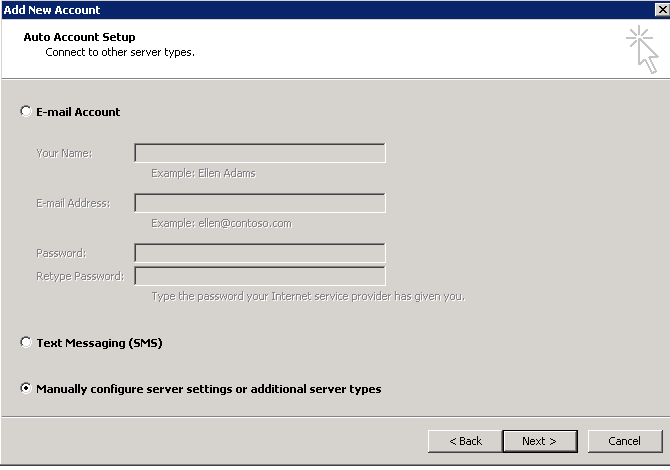Click the 'Example: ellen@contoso.com' hint text
670x470 pixels.
coord(221,223)
